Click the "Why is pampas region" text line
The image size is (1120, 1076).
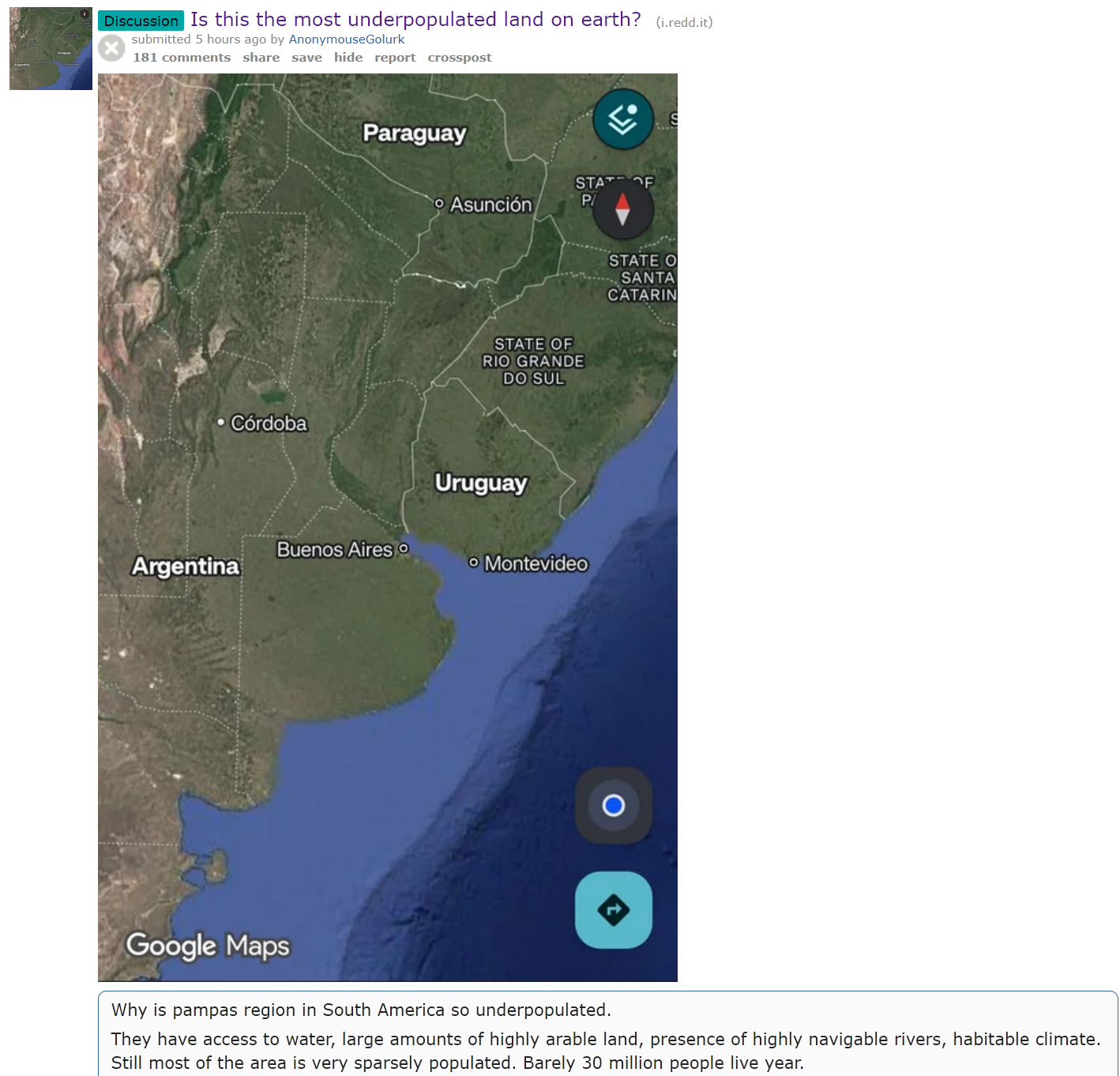[x=361, y=1010]
